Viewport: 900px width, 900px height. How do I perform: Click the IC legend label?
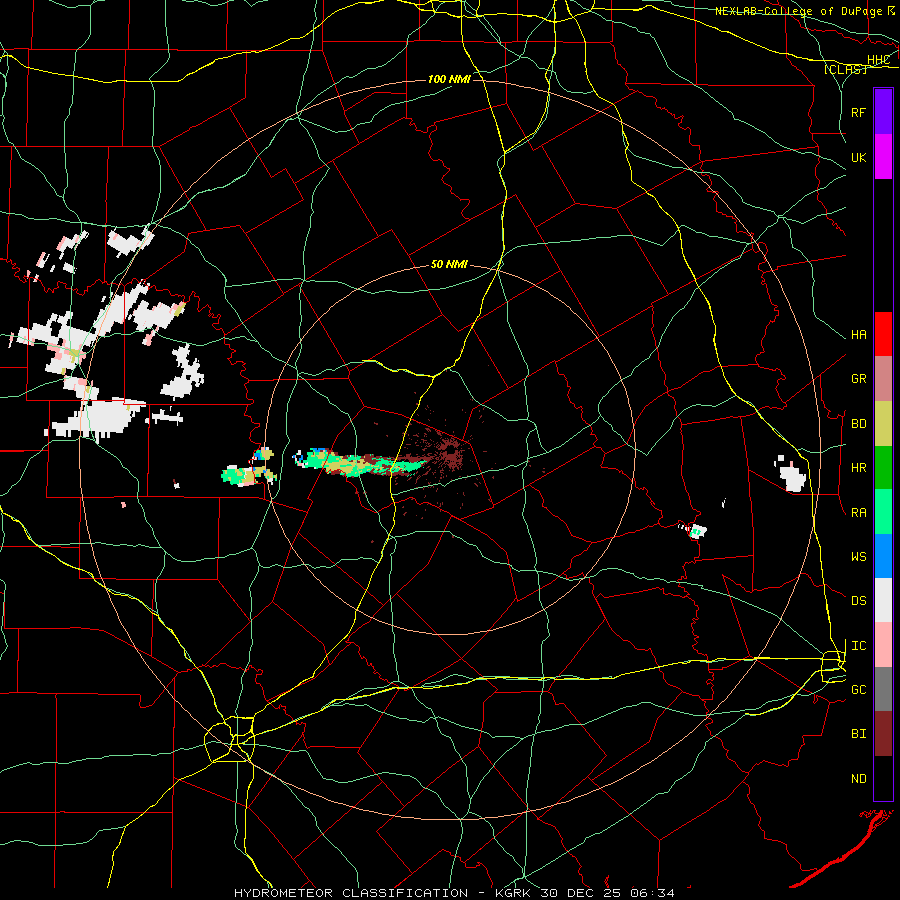click(x=858, y=646)
